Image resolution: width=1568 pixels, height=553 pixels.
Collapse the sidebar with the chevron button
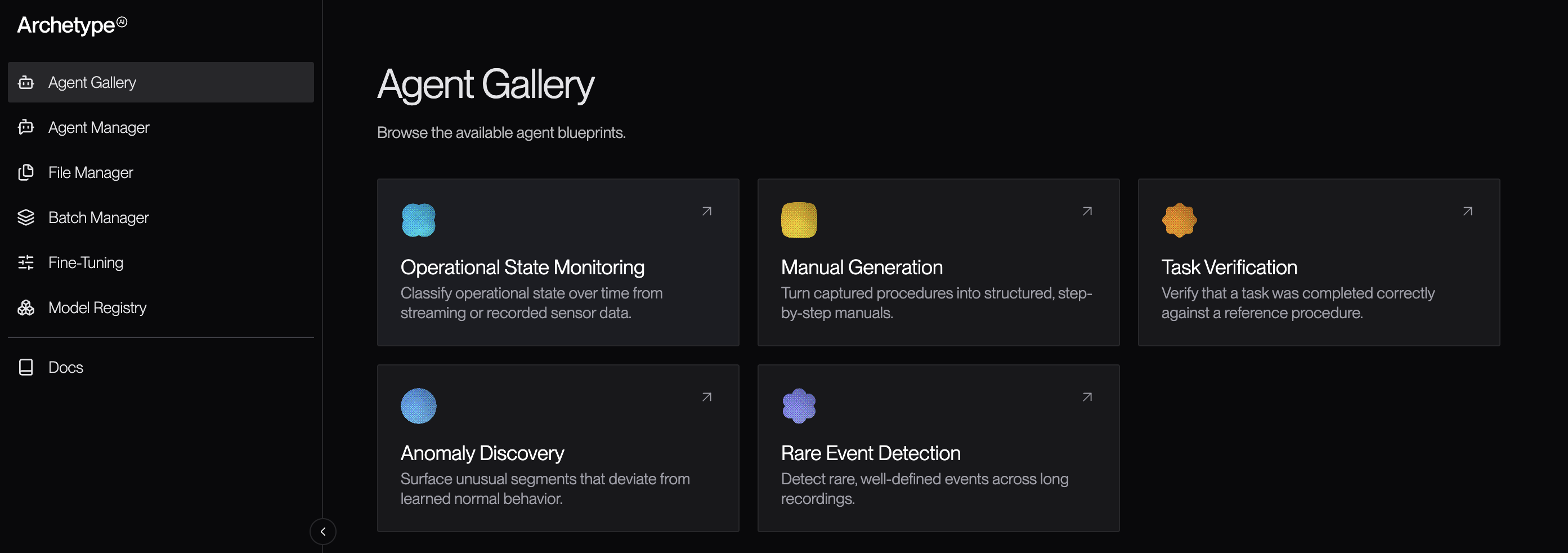point(322,532)
